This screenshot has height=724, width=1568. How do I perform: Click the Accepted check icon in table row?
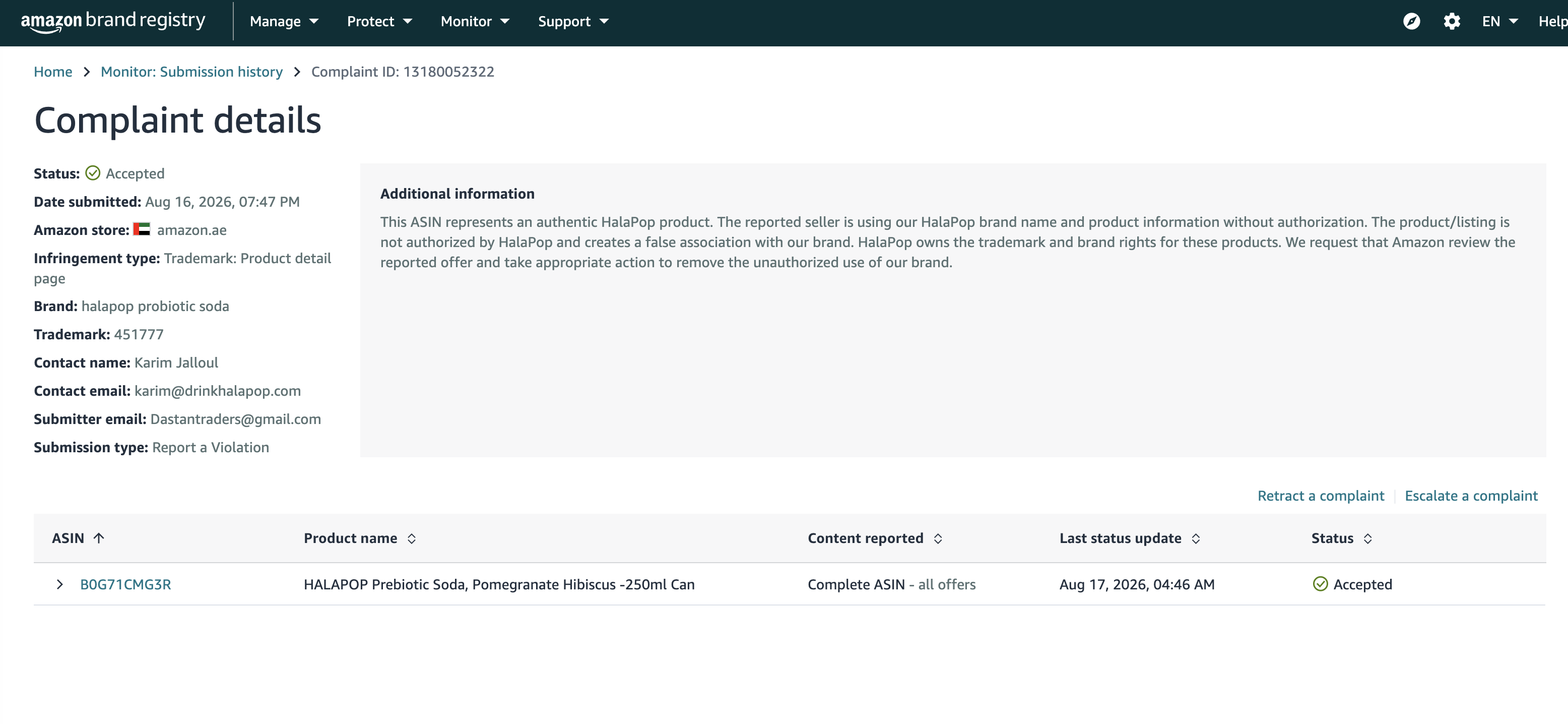pos(1320,584)
